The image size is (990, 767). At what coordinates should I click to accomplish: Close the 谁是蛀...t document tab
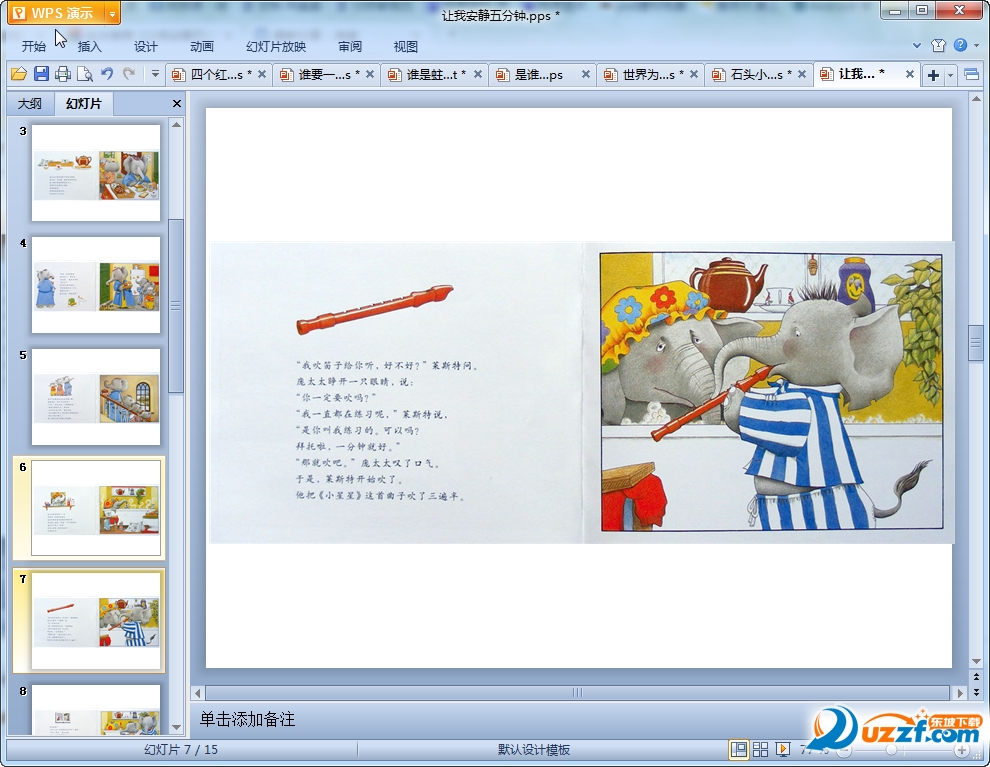pos(478,74)
